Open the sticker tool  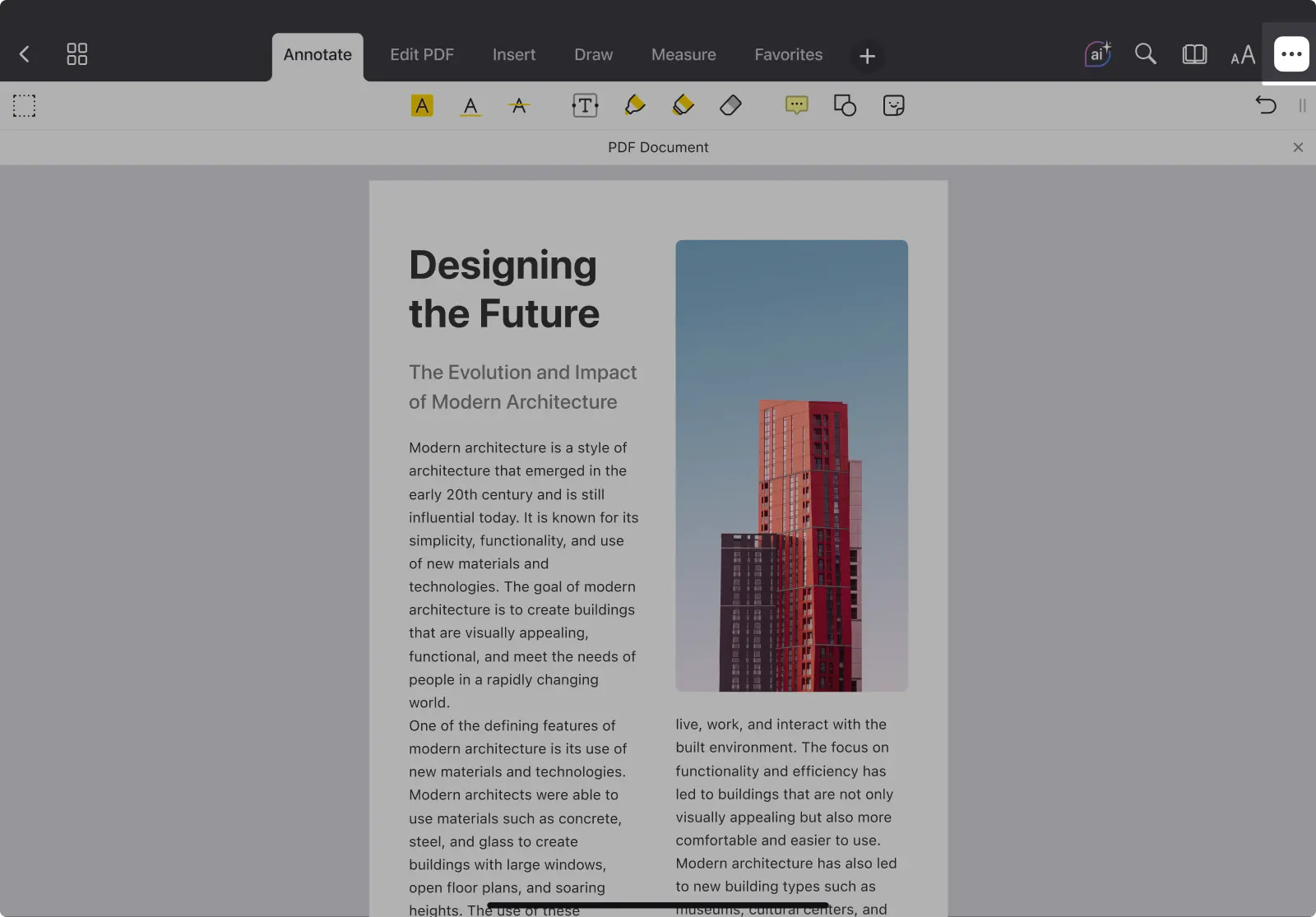(x=893, y=105)
